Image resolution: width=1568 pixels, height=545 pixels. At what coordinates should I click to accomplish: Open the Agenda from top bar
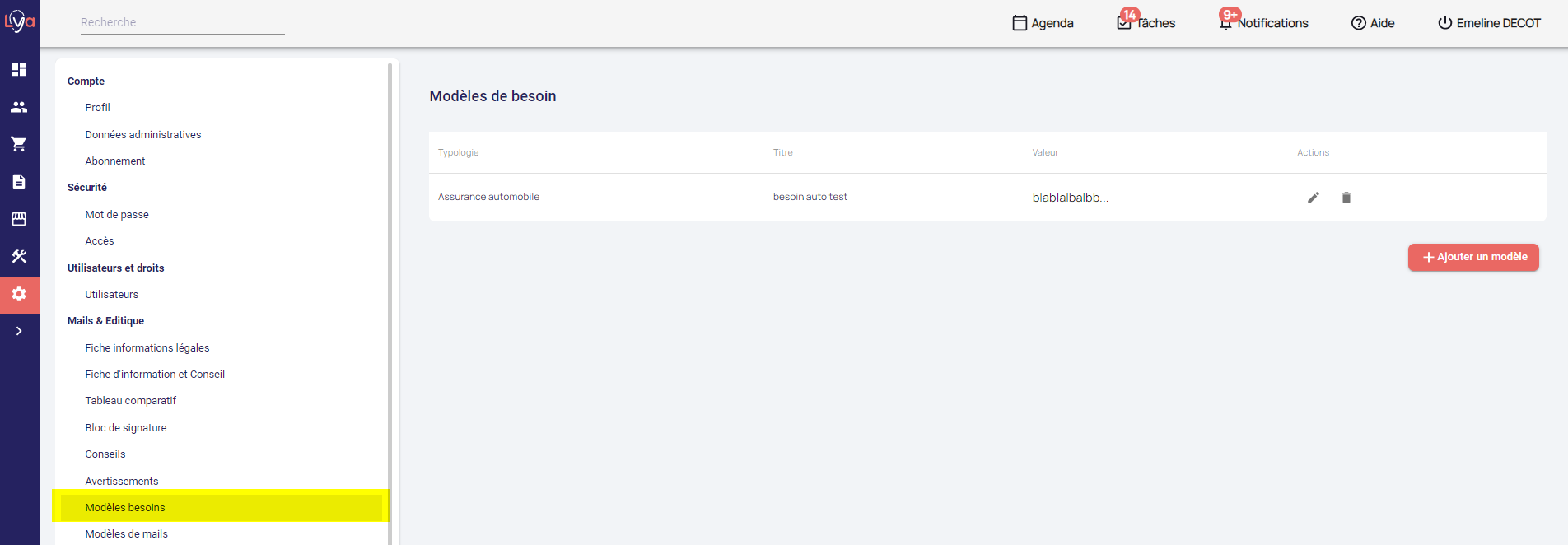pyautogui.click(x=1043, y=23)
